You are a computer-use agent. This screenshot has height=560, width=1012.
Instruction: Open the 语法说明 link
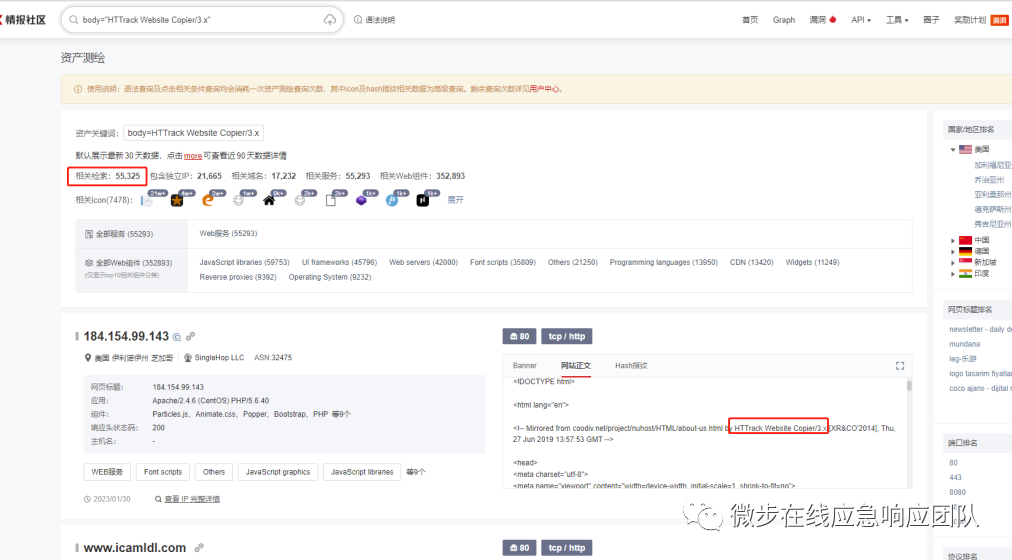pyautogui.click(x=380, y=20)
